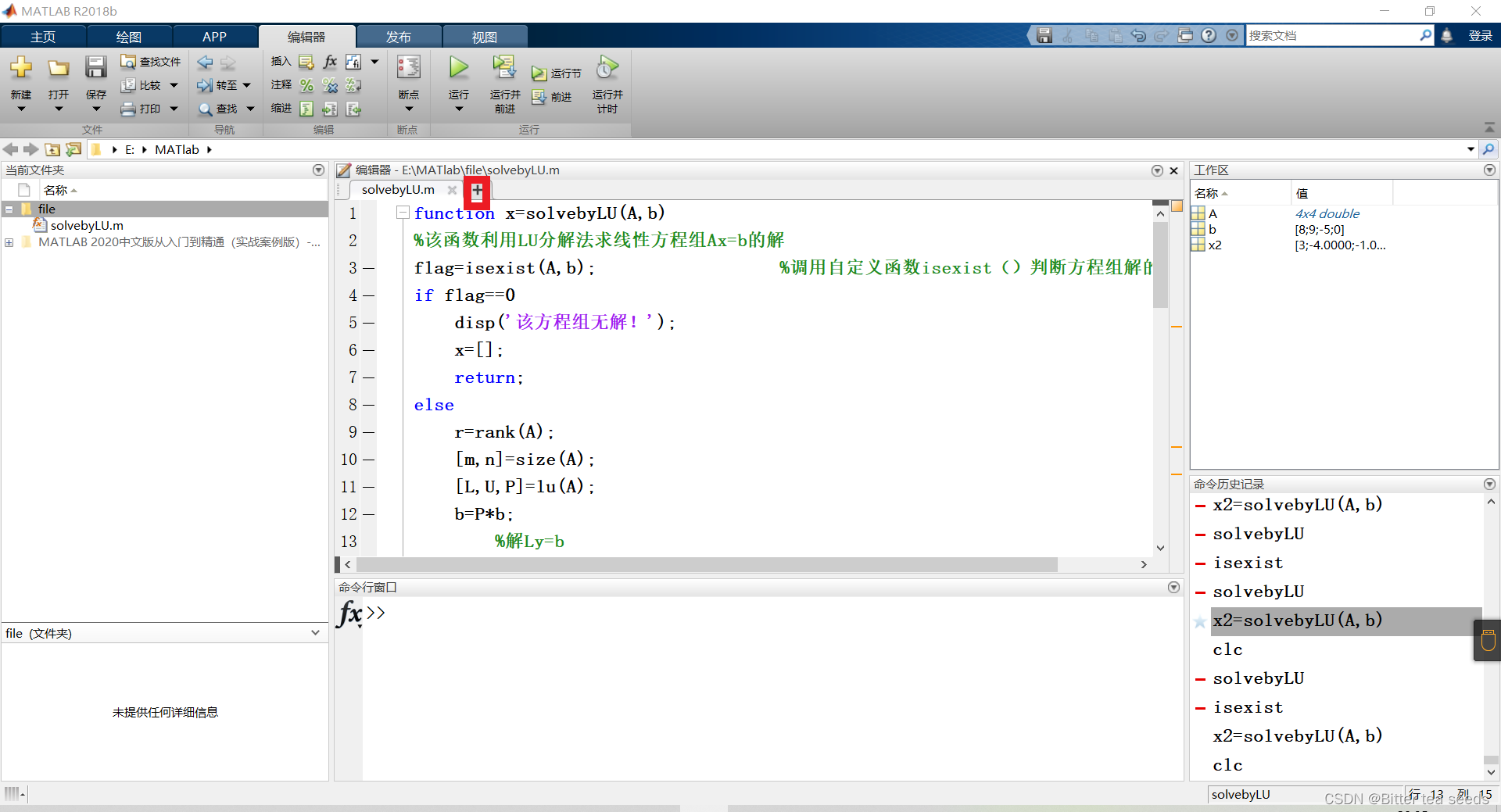Expand the MATLAB 2020 folder node
The height and width of the screenshot is (812, 1501).
9,242
